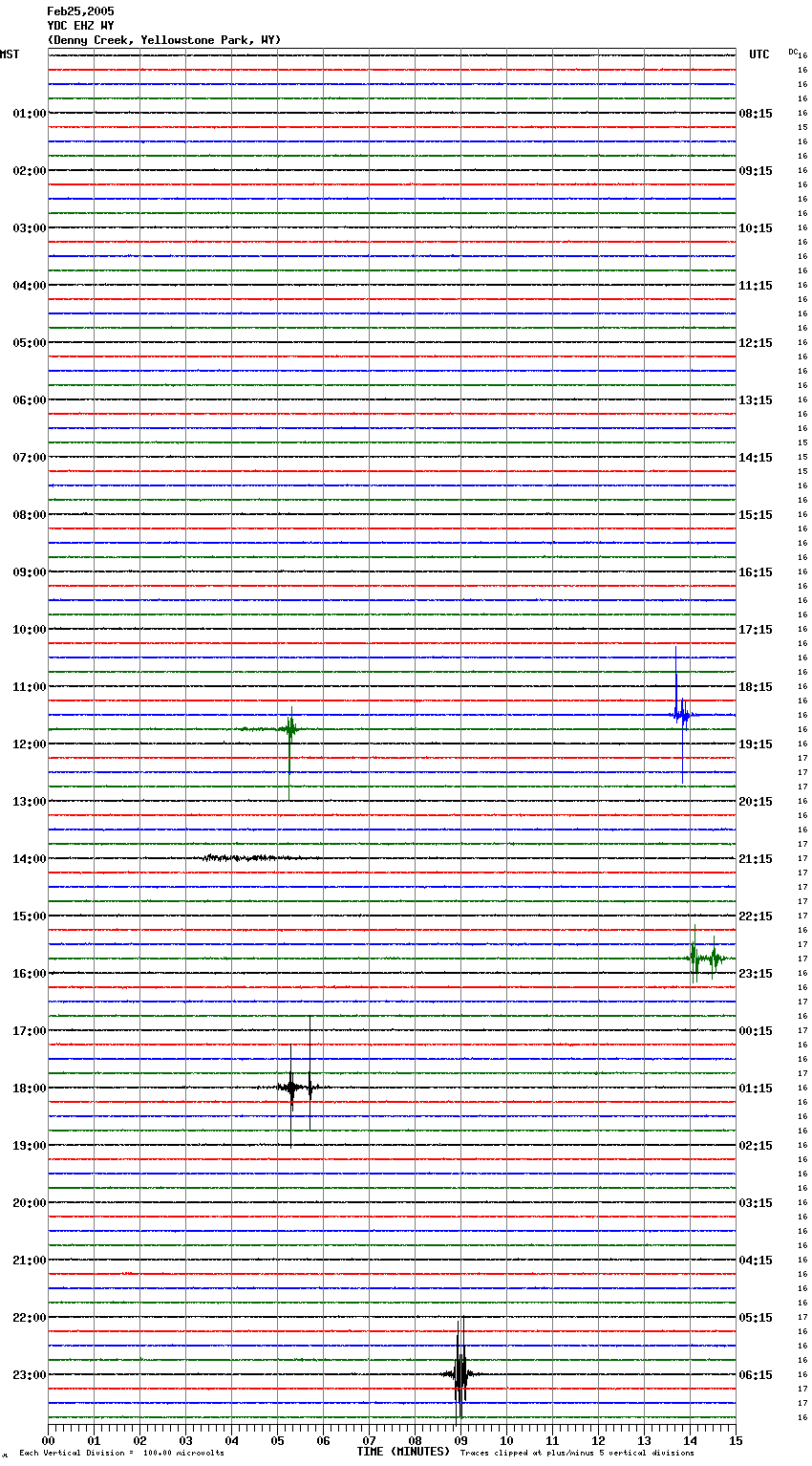Select the 11:00 MST time label

click(29, 687)
